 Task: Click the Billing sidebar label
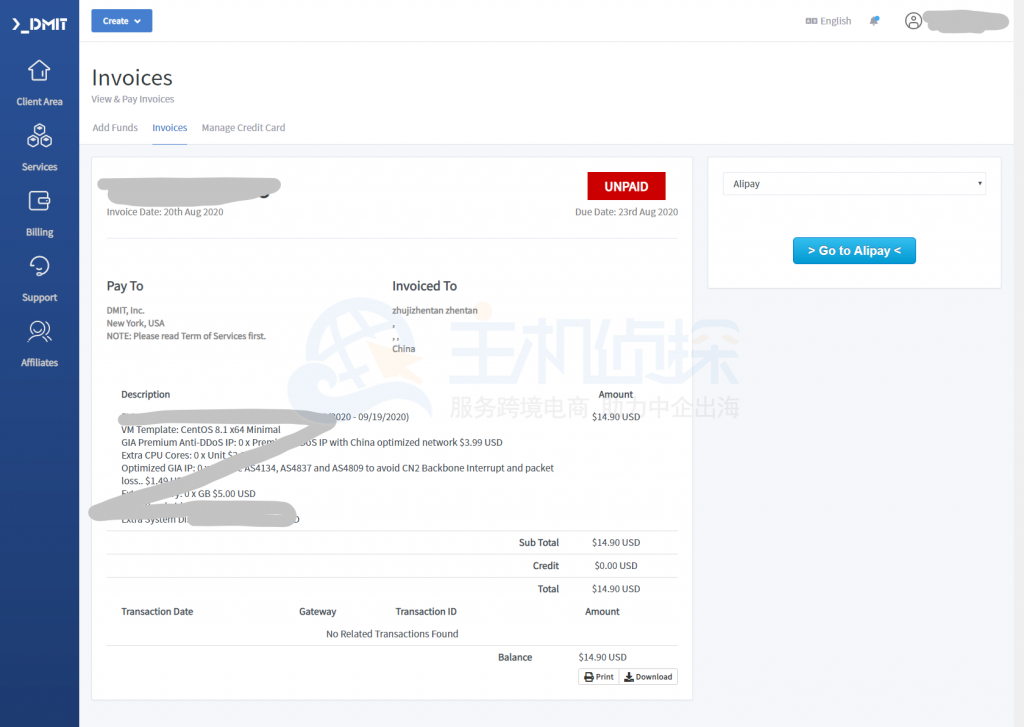[39, 232]
